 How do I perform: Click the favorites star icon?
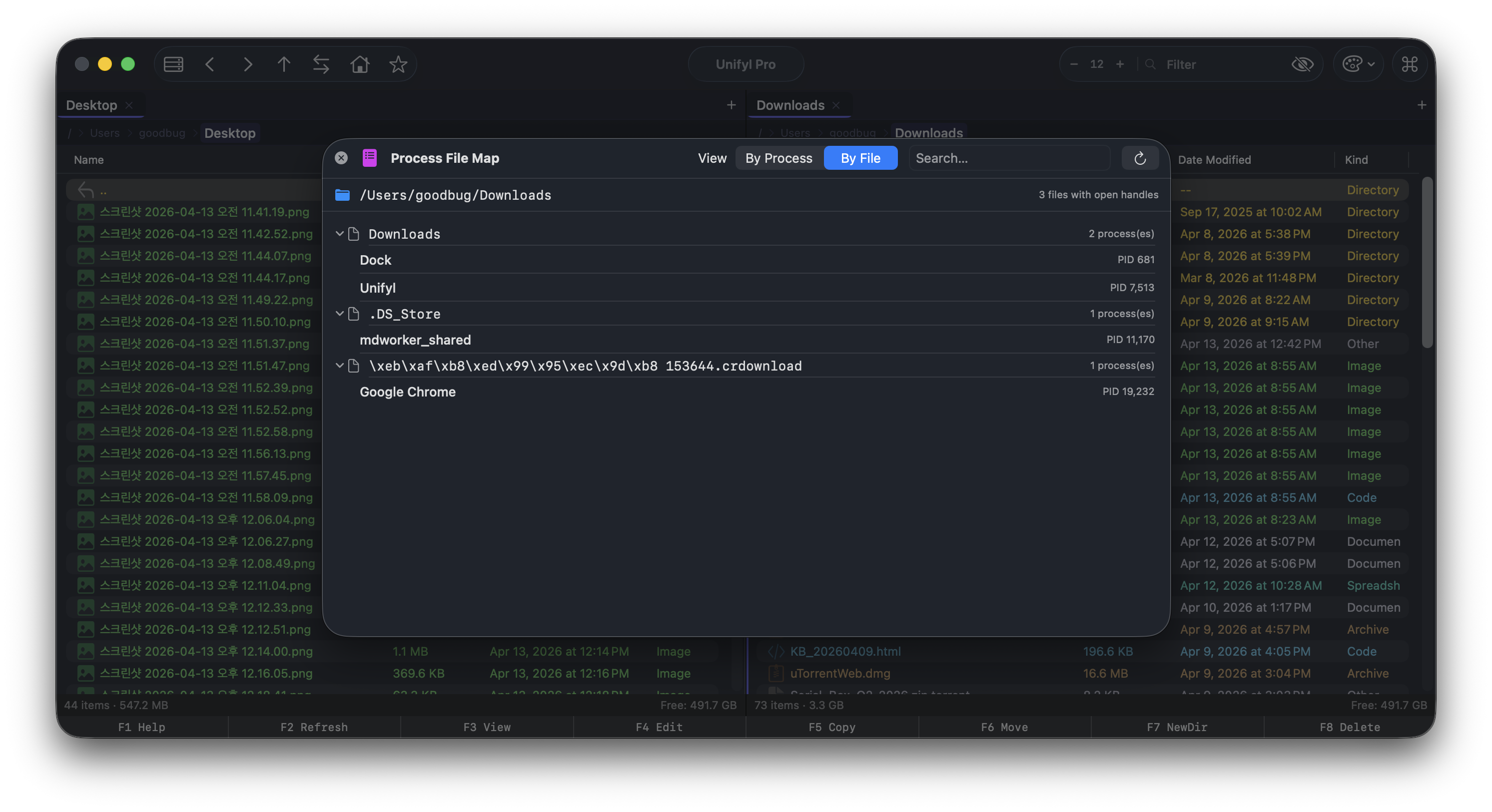coord(398,64)
